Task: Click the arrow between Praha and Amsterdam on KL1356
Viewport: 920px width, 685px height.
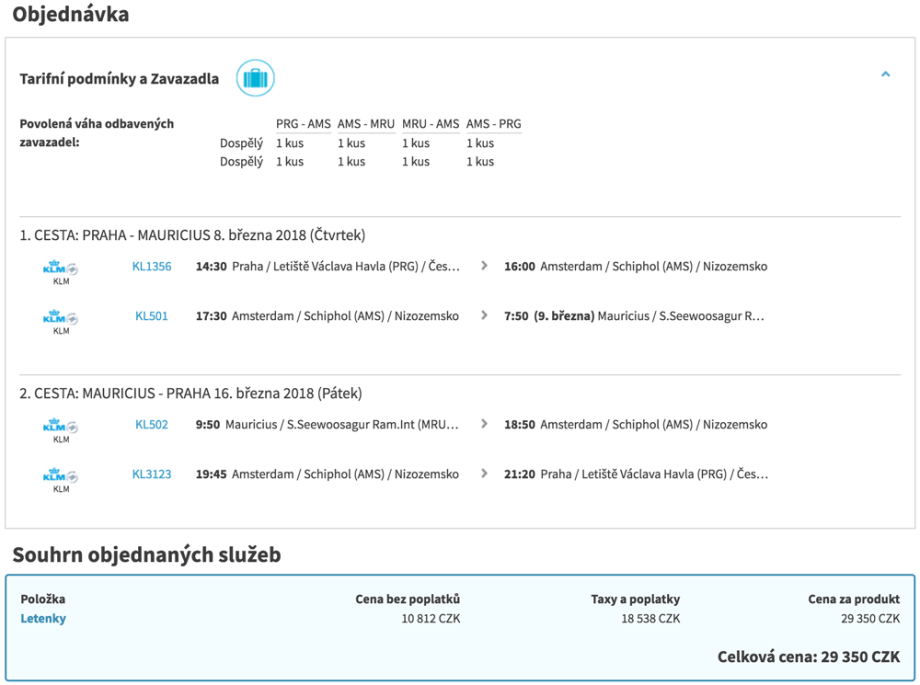Action: click(484, 267)
